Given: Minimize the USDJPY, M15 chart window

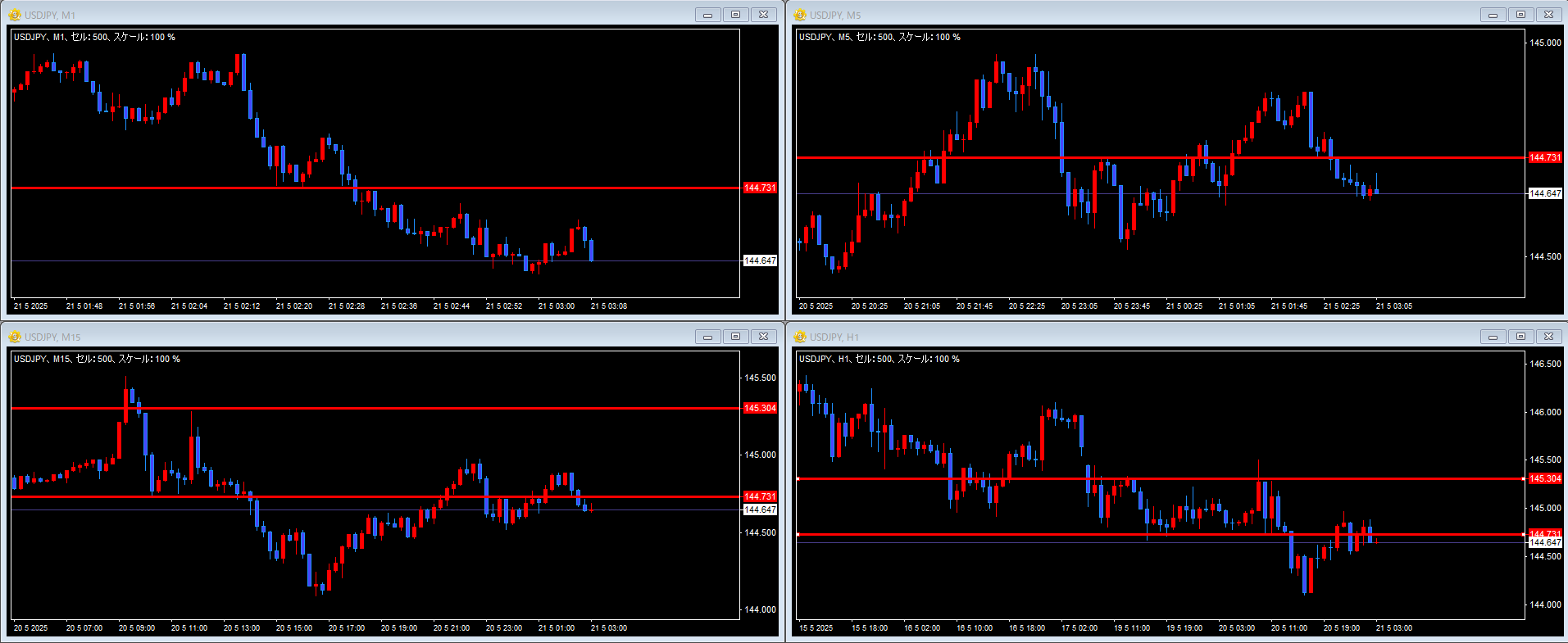Looking at the screenshot, I should pos(707,337).
